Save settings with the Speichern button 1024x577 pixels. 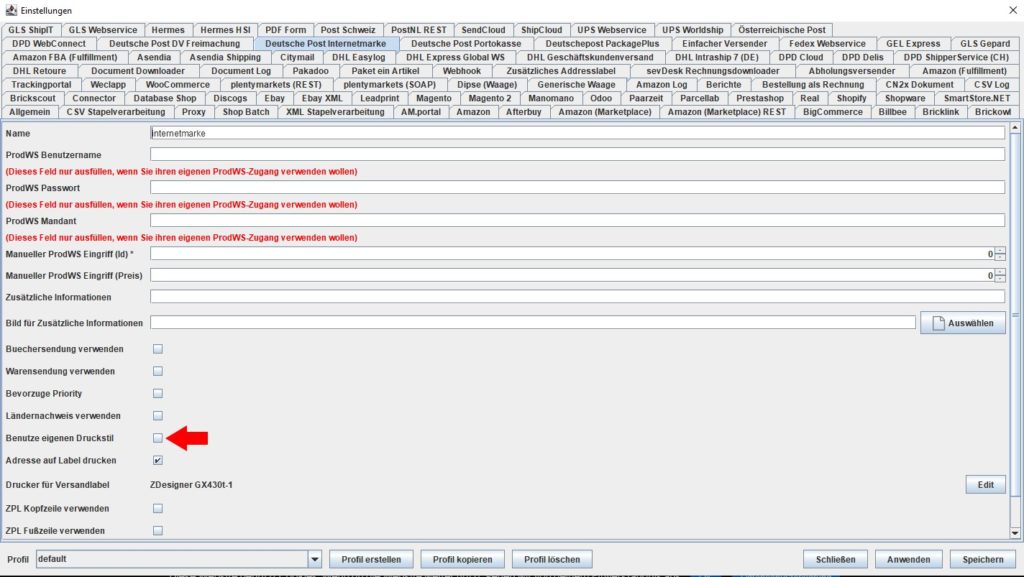pyautogui.click(x=982, y=559)
